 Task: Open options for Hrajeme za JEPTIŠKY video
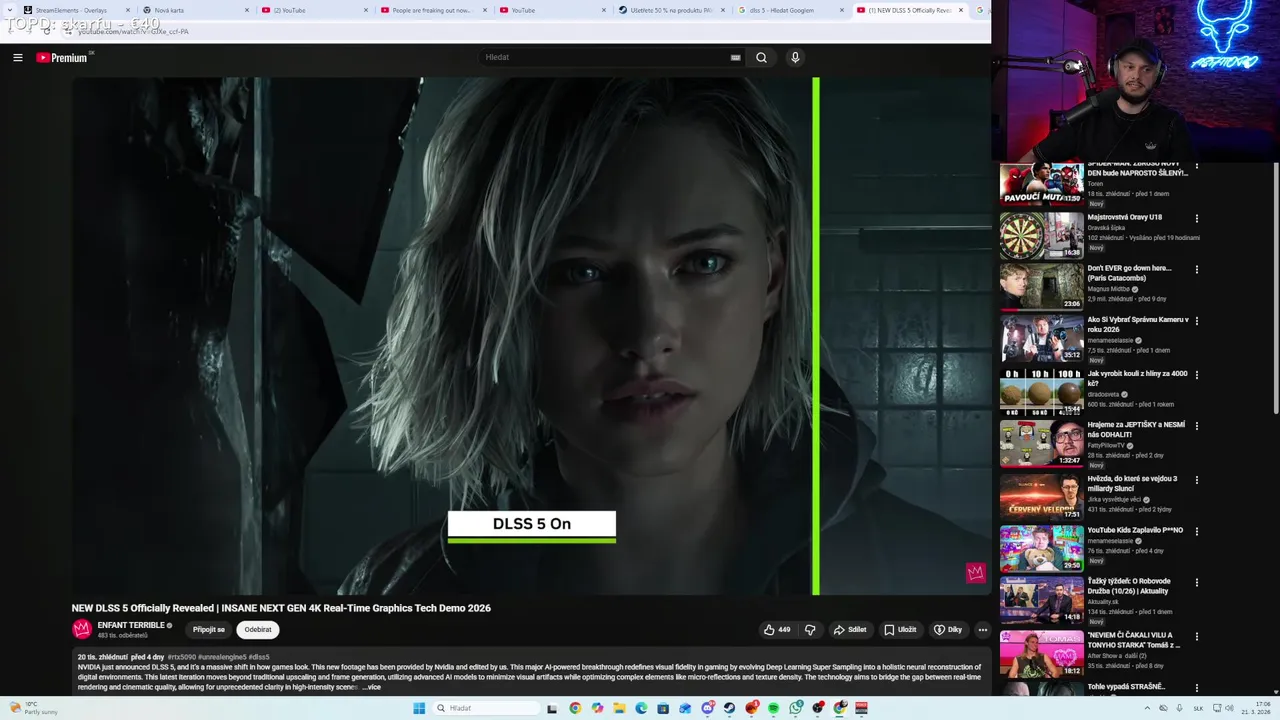(x=1196, y=426)
